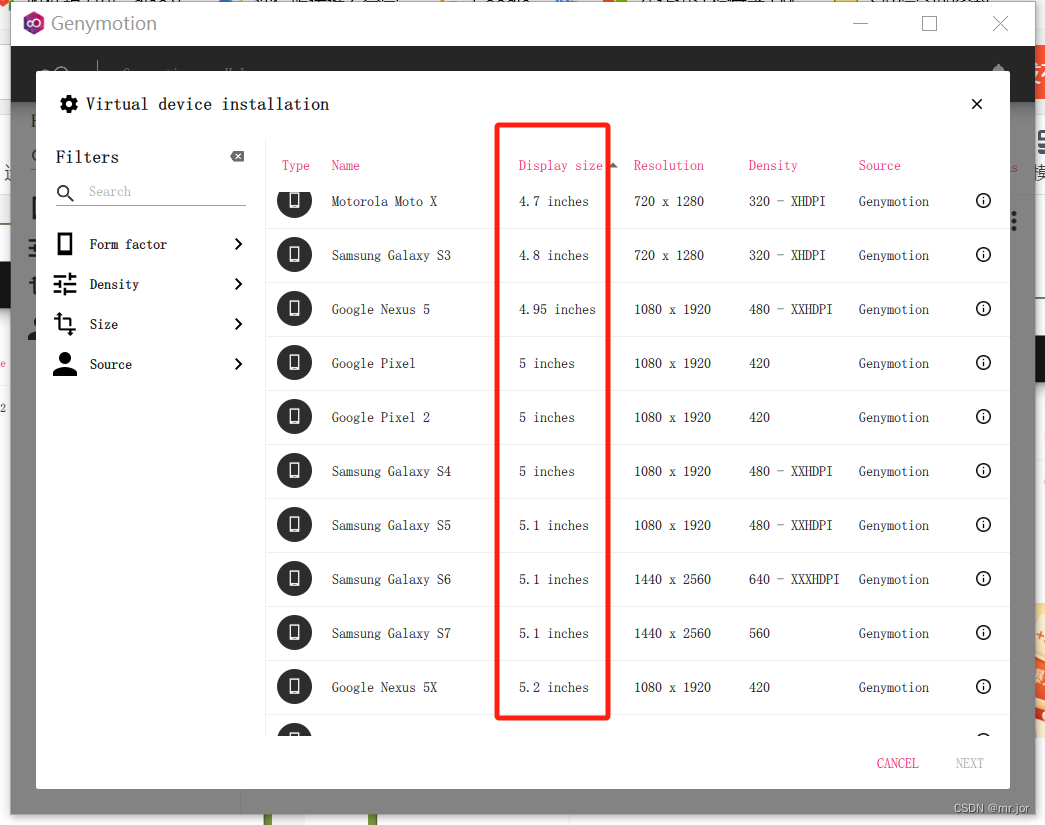Click the phone type icon for Google Nexus 5X

tap(295, 686)
